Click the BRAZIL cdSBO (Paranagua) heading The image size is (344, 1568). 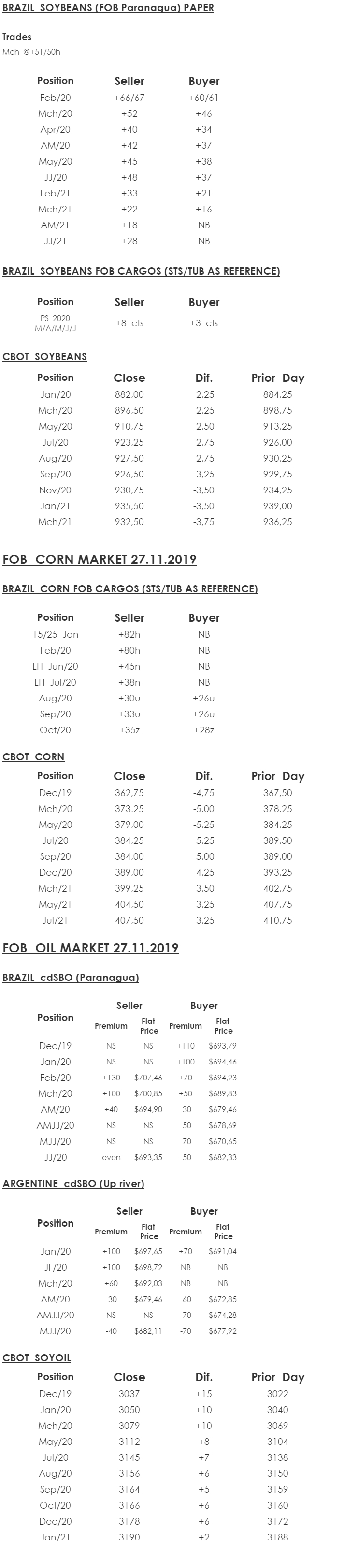[x=71, y=978]
